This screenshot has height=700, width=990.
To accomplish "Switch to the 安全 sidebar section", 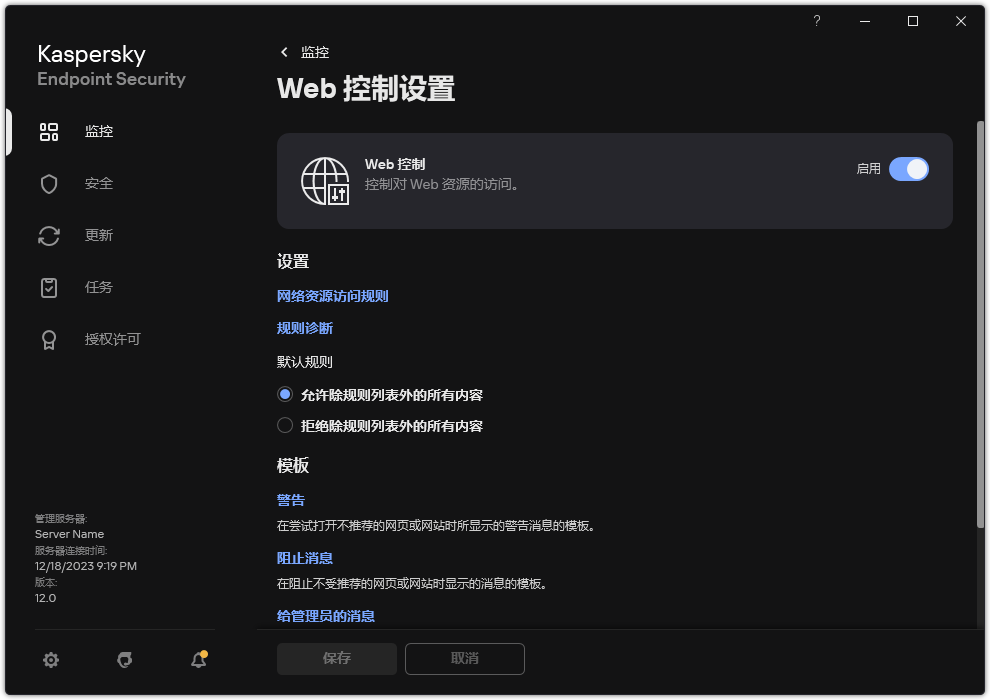I will [x=99, y=184].
